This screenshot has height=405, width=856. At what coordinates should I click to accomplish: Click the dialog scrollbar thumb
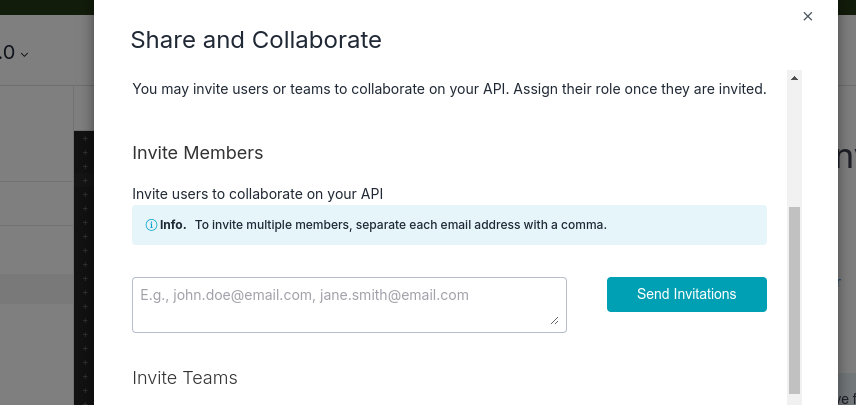[x=794, y=300]
